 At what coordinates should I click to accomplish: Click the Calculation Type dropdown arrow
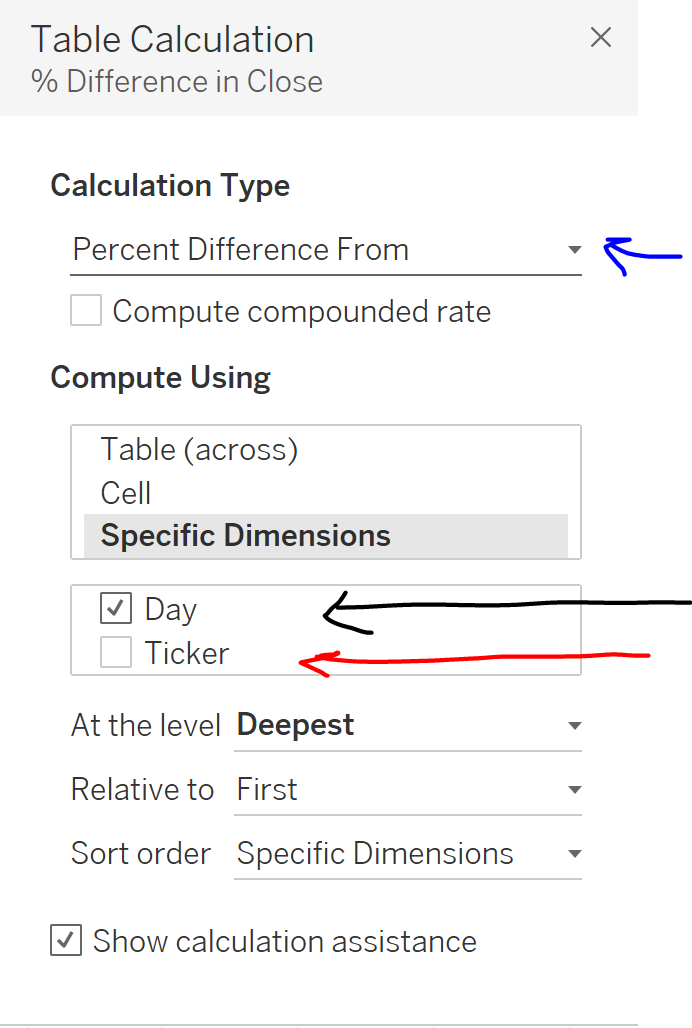point(575,250)
